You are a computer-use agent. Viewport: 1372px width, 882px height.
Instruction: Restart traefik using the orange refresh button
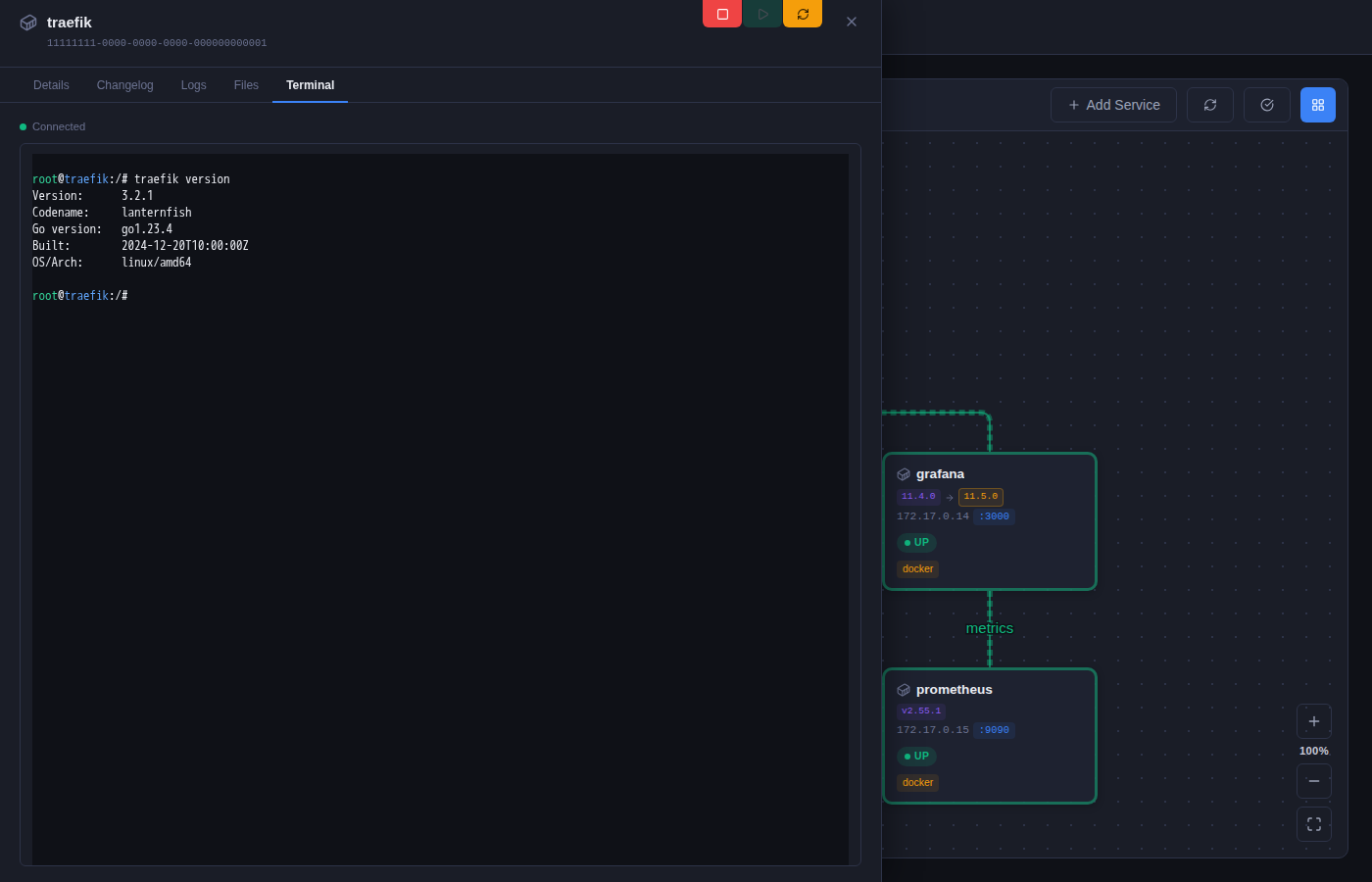(x=803, y=14)
